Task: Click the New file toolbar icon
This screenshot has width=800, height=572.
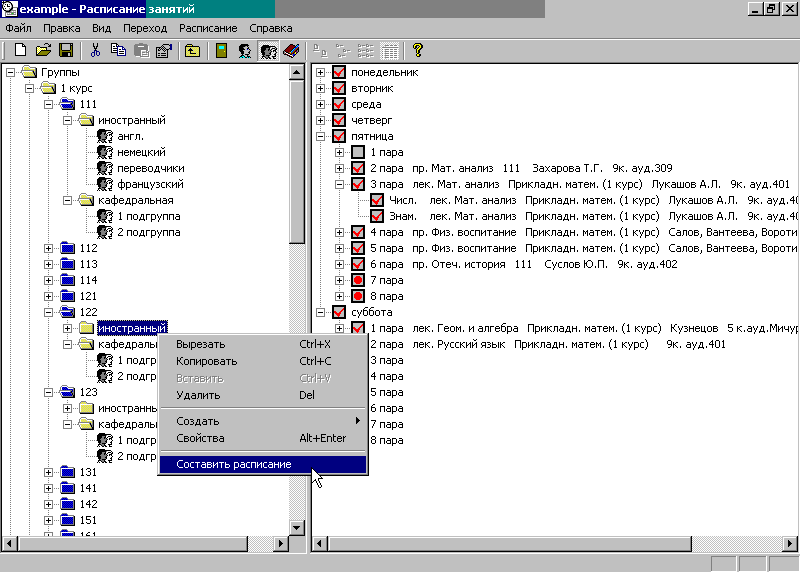Action: 20,50
